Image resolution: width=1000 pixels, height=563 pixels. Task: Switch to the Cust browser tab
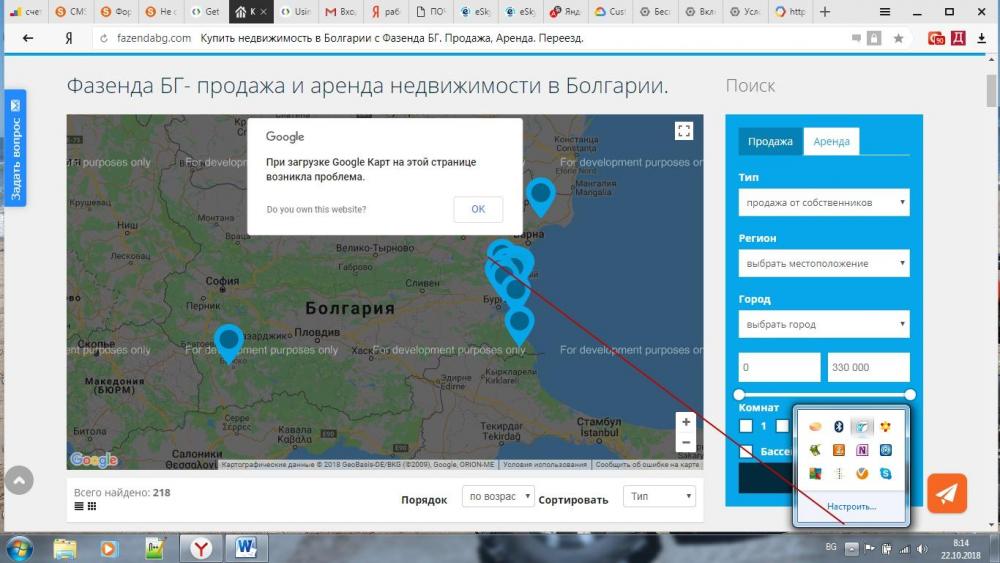[x=610, y=11]
